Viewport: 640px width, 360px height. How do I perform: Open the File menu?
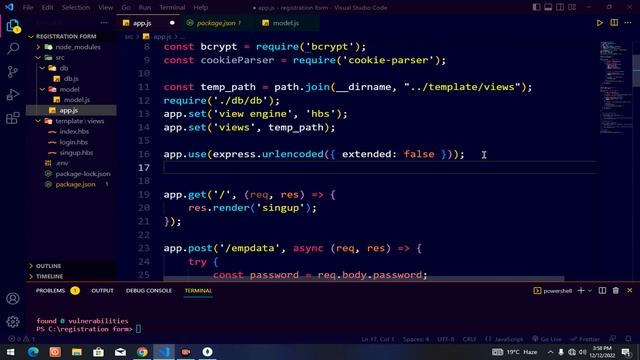point(28,7)
